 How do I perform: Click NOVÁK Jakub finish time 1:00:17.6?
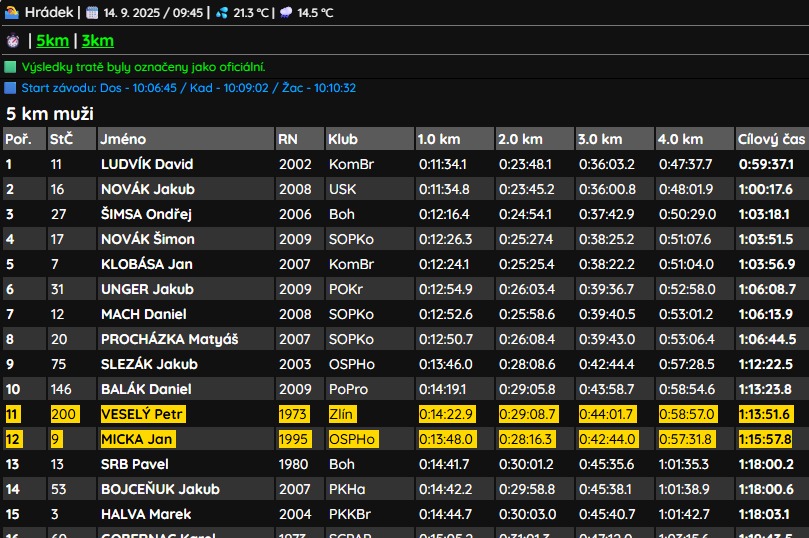pos(766,189)
